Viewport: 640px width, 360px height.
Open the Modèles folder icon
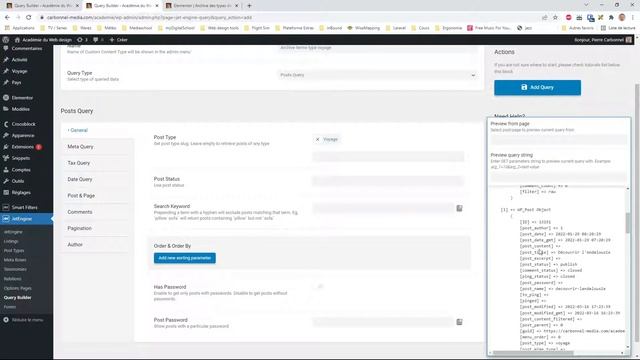click(x=6, y=109)
